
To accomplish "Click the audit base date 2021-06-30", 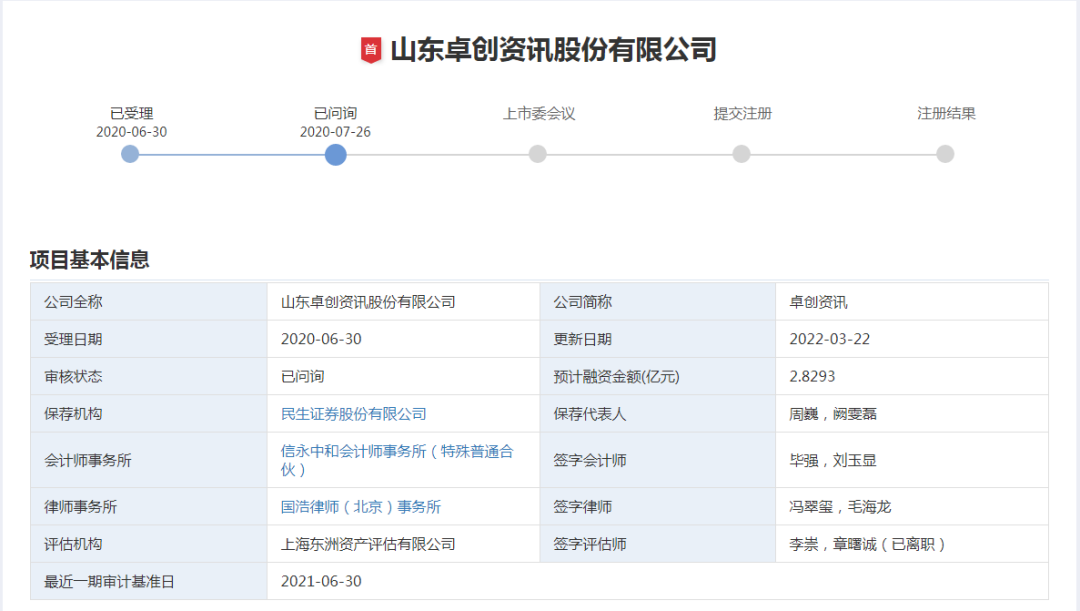I will point(321,581).
